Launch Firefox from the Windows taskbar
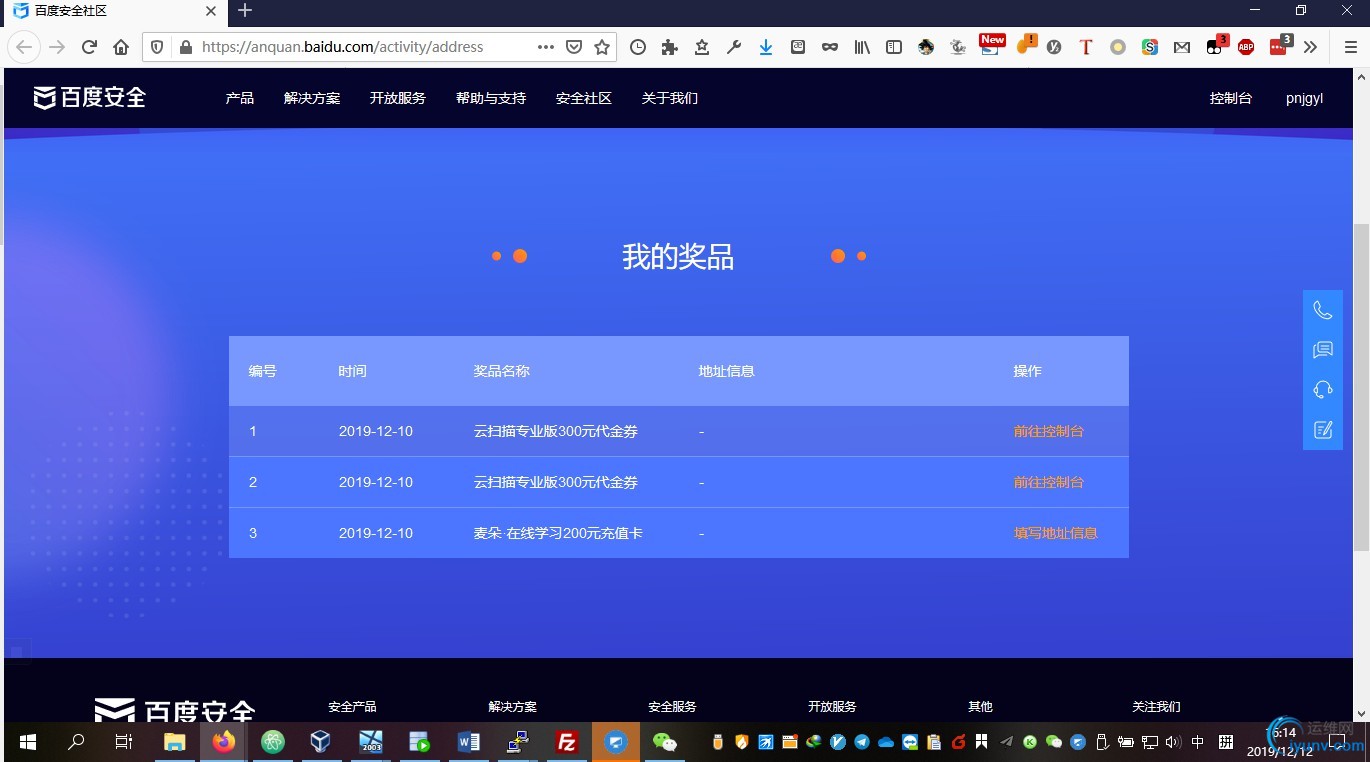The width and height of the screenshot is (1370, 762). tap(224, 742)
